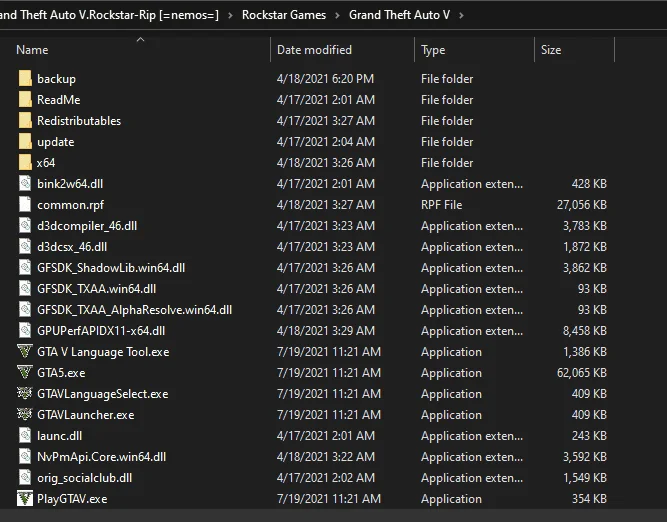This screenshot has height=522, width=667.
Task: Select the update folder name
Action: pyautogui.click(x=56, y=142)
